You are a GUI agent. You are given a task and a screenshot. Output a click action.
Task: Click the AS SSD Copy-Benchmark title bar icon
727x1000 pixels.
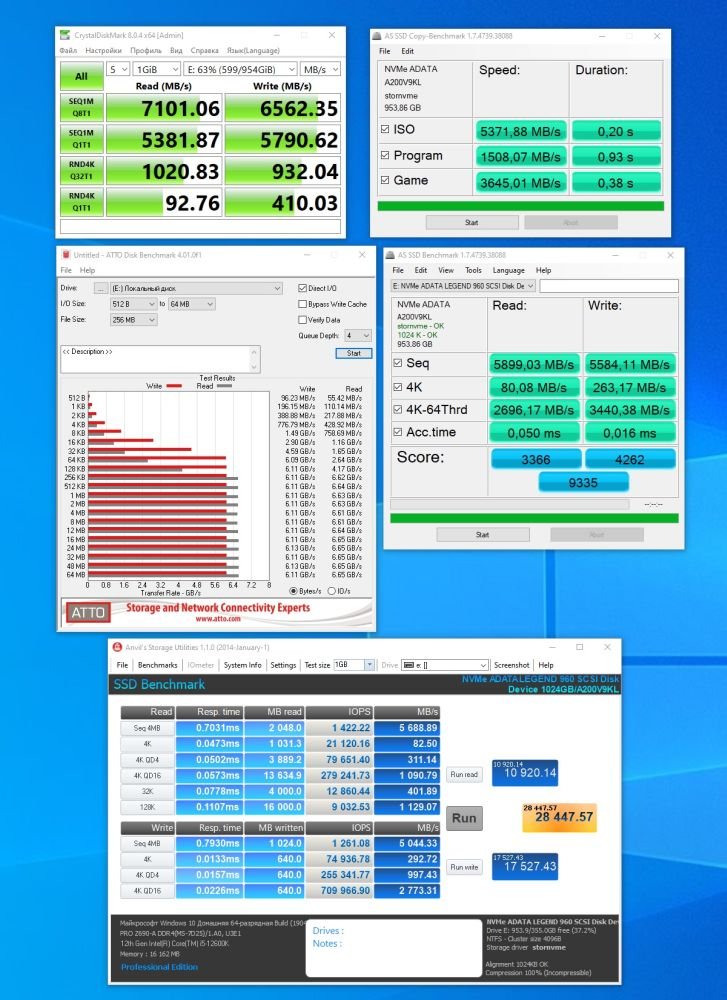pyautogui.click(x=378, y=36)
